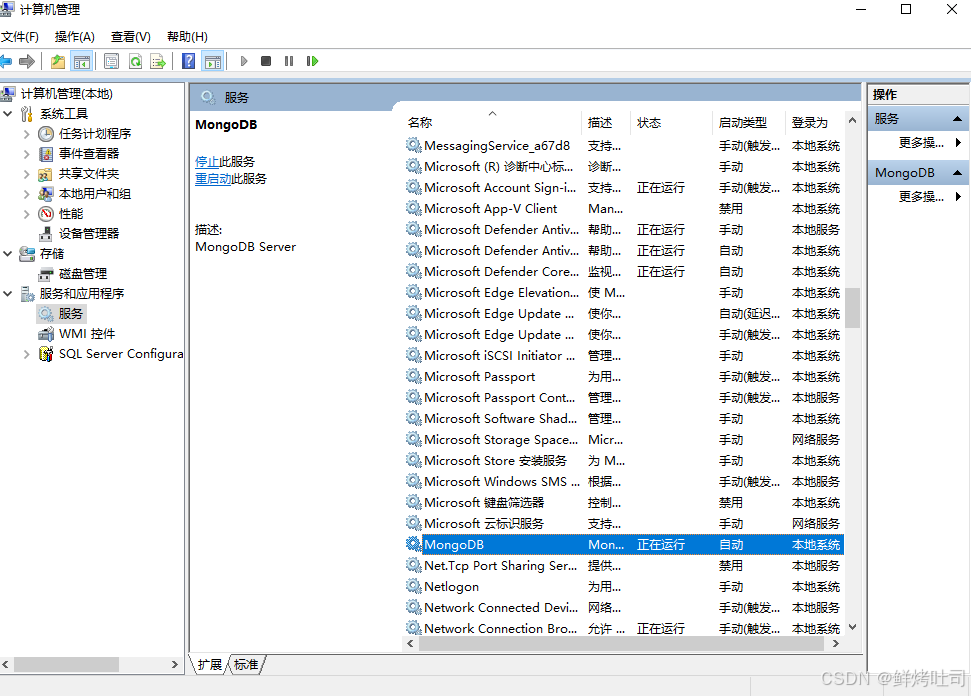This screenshot has width=971, height=696.
Task: Select Microsoft Passport service row
Action: [x=624, y=376]
